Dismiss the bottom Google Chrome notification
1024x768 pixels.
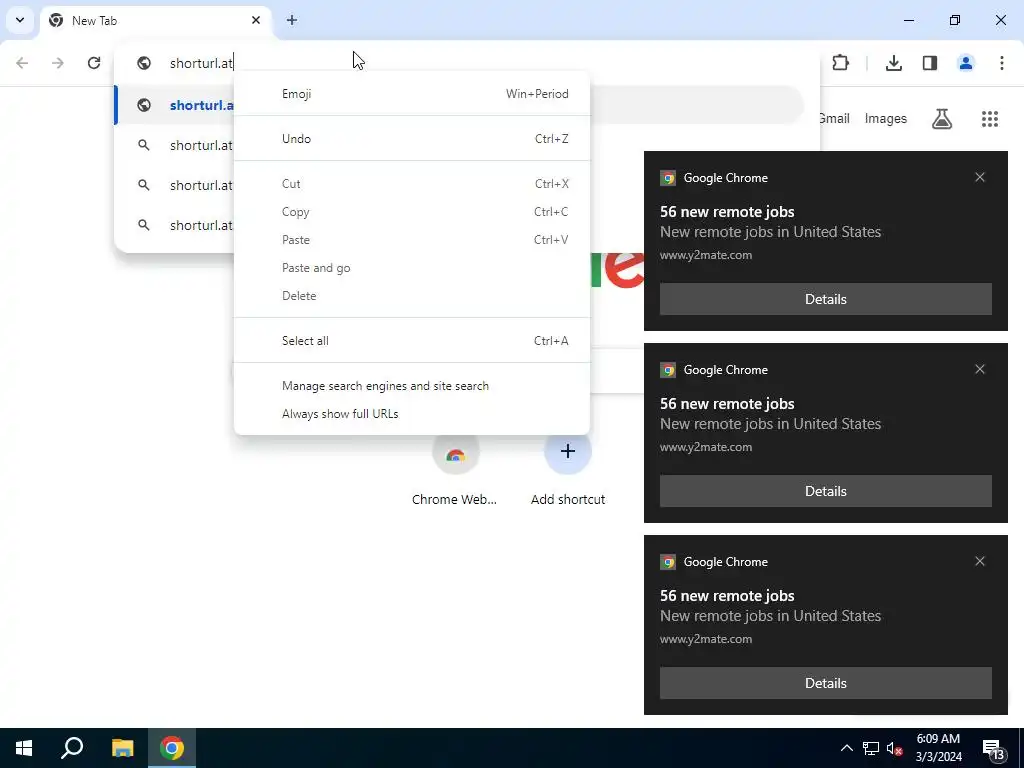click(980, 561)
